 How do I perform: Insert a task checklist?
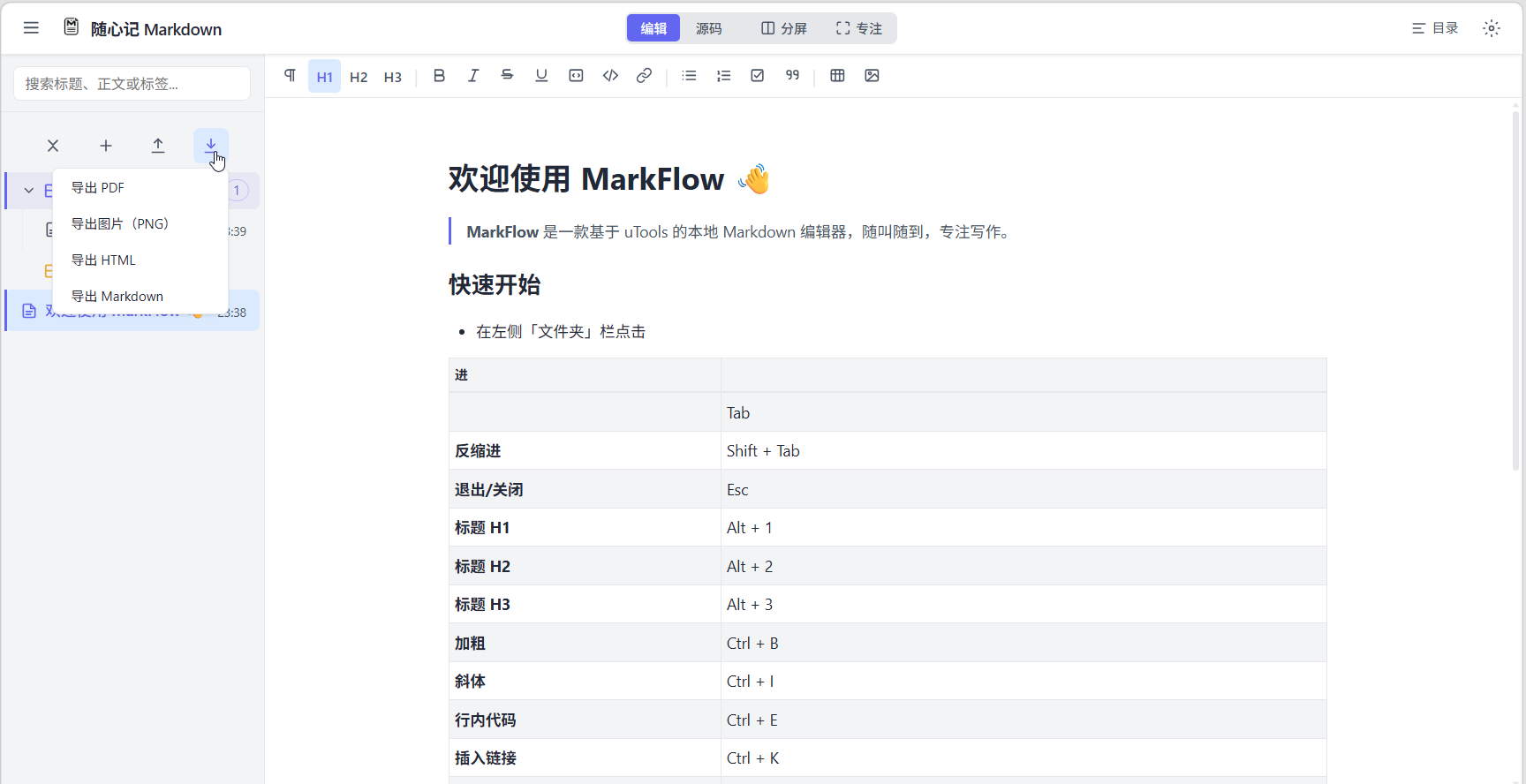tap(758, 76)
